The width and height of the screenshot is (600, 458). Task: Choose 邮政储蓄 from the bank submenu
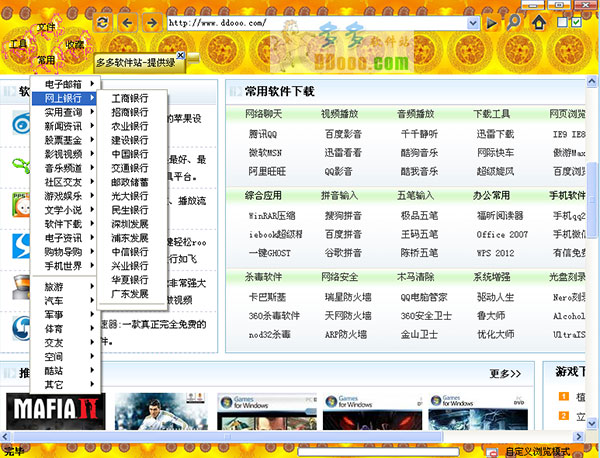coord(130,182)
